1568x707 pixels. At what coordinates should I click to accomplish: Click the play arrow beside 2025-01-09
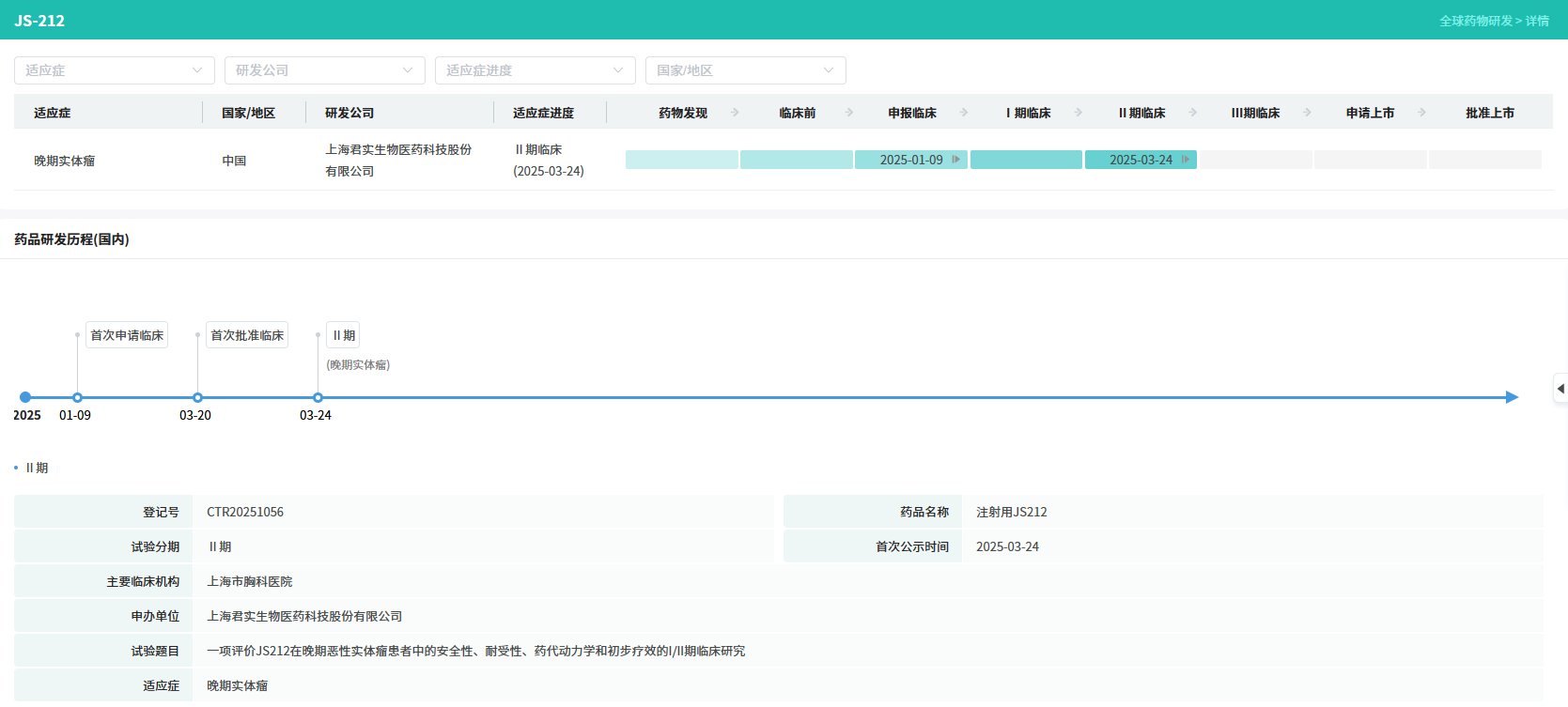[x=955, y=160]
